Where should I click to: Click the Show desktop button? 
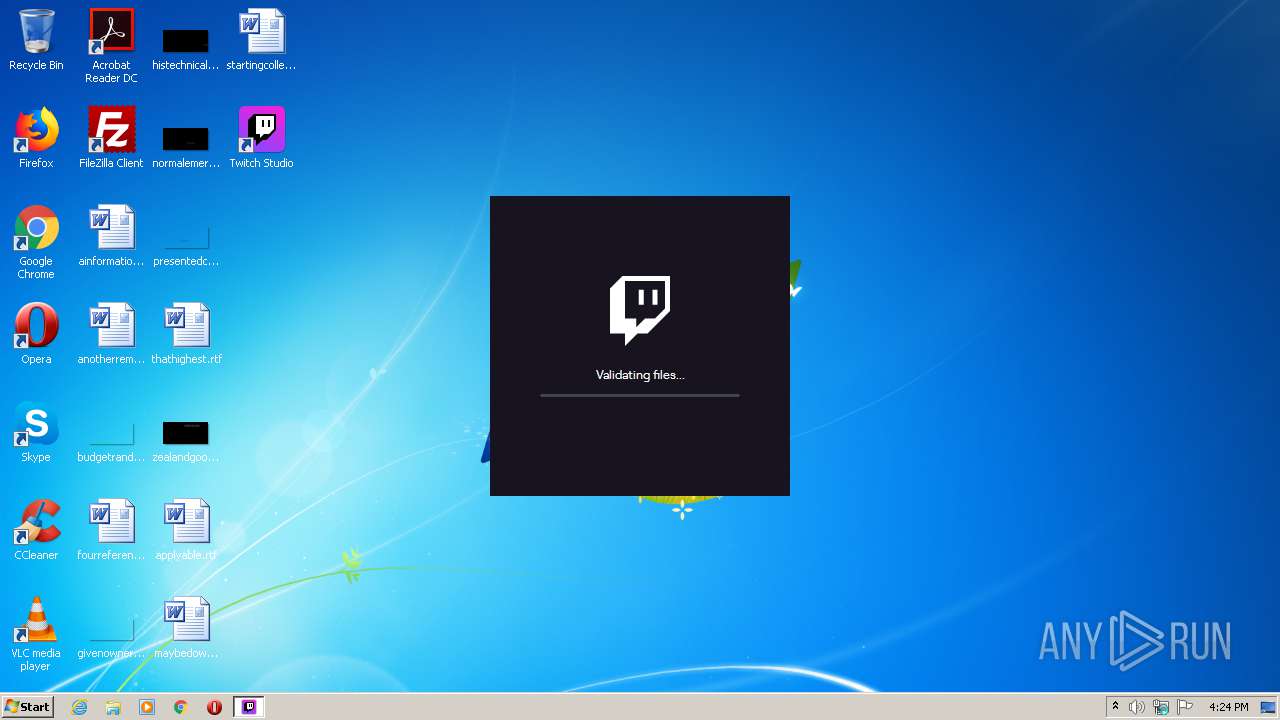(x=1270, y=707)
